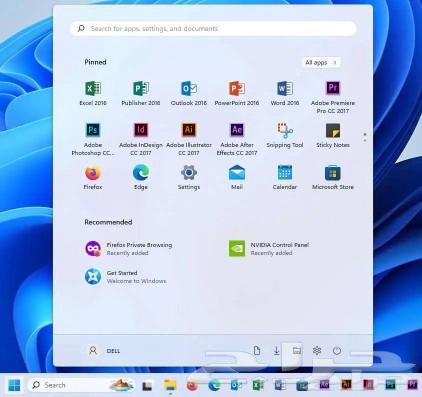Open the Downloads folder shortcut in the Start footer

(x=276, y=351)
